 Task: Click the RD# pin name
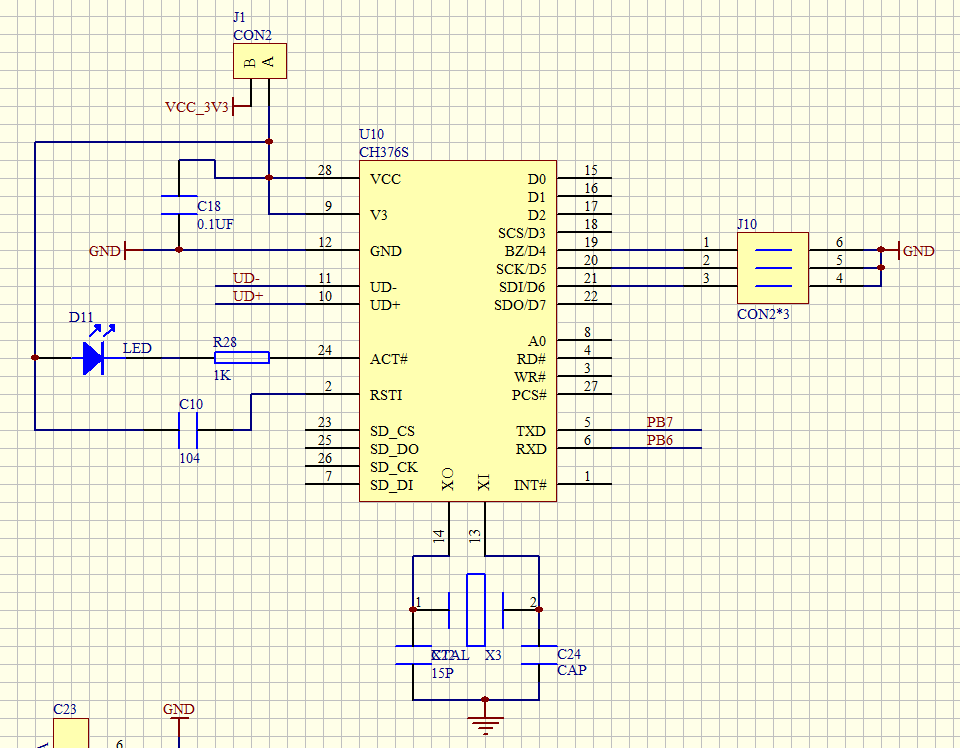pos(531,359)
